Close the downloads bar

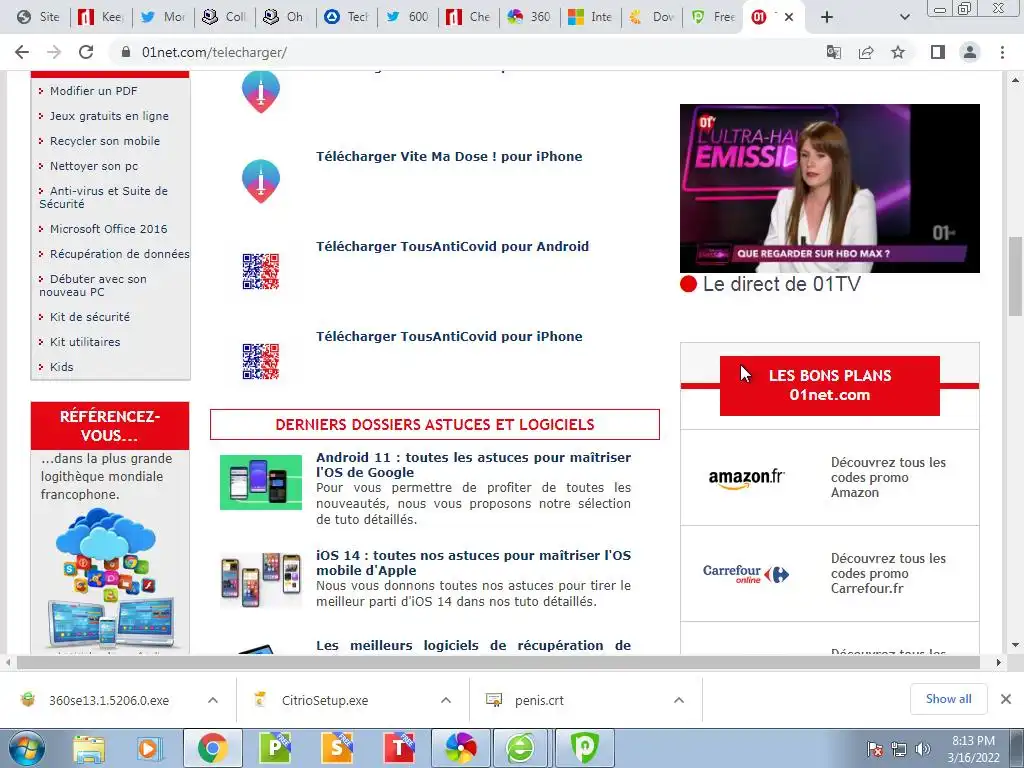1006,699
